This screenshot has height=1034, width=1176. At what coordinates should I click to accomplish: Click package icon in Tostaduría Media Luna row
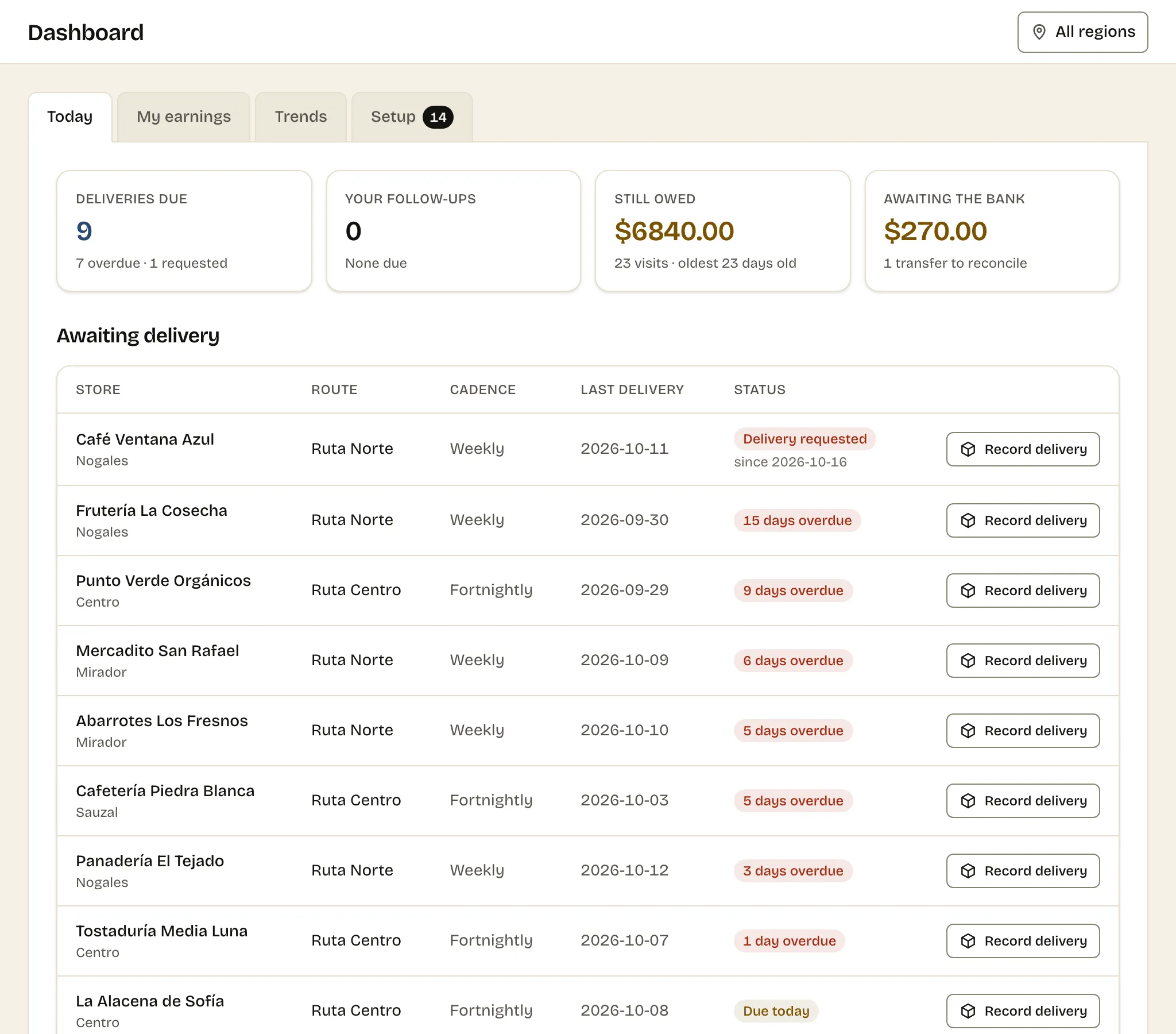point(968,942)
